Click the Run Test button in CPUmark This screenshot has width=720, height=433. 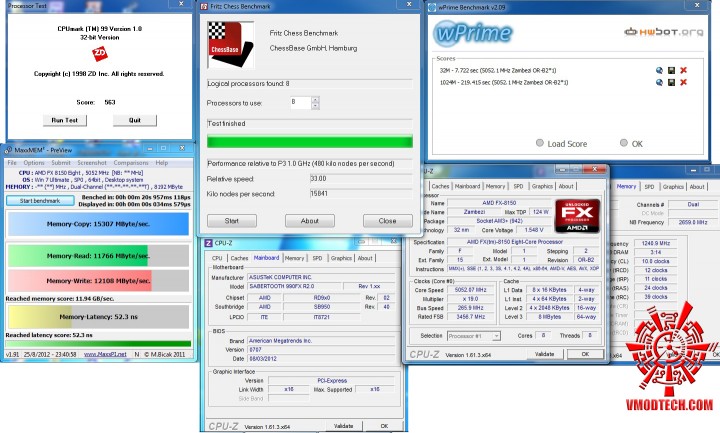(x=65, y=120)
